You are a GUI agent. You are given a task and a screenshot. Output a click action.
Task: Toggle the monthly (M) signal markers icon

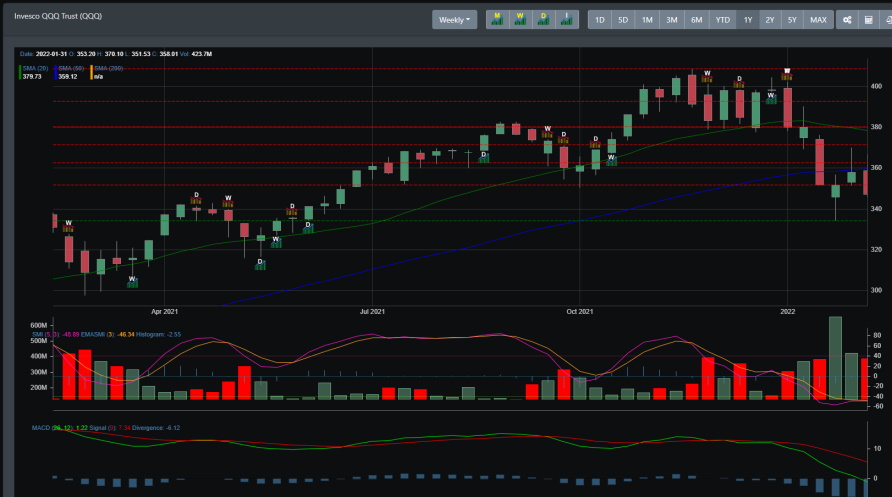coord(497,19)
